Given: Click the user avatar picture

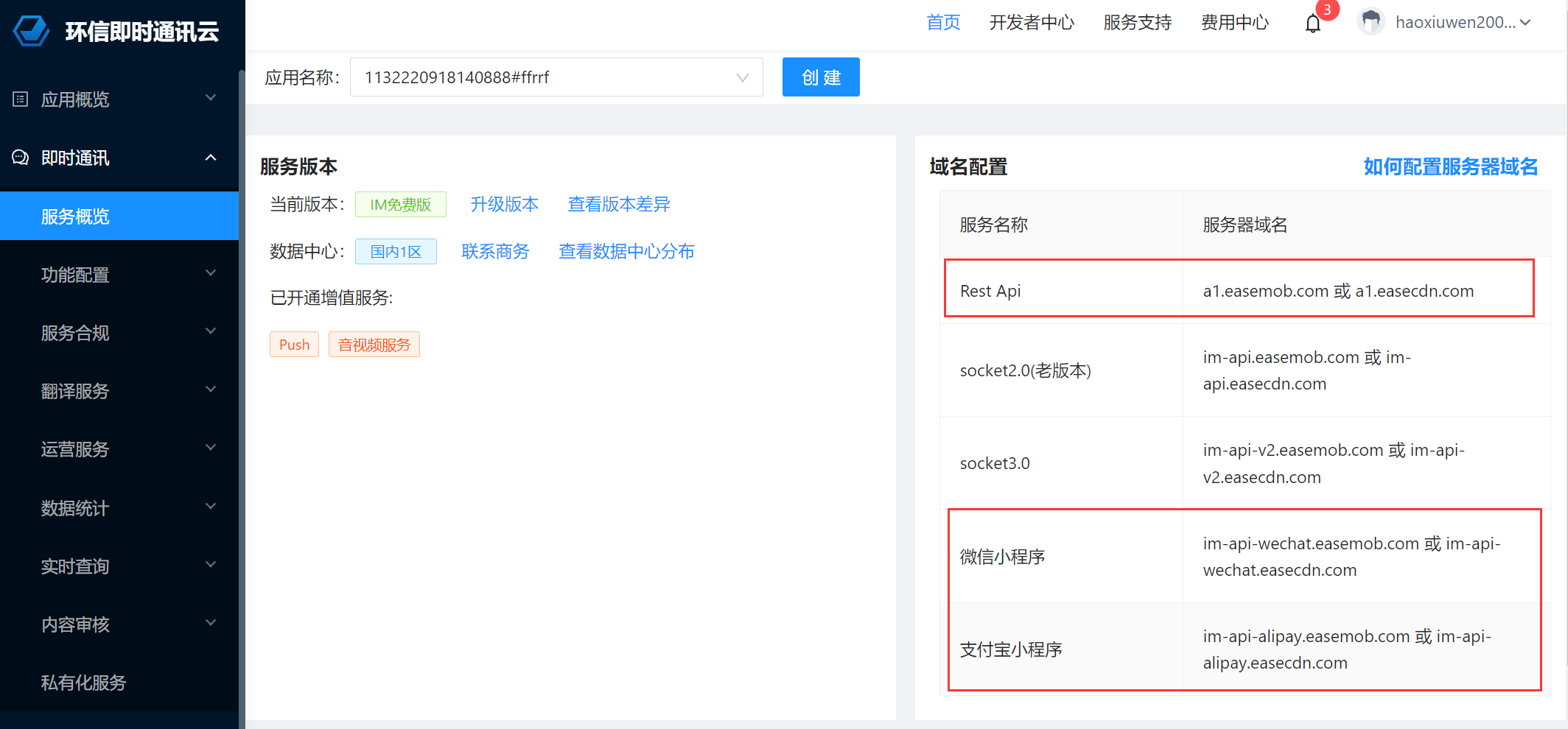Looking at the screenshot, I should (1371, 22).
